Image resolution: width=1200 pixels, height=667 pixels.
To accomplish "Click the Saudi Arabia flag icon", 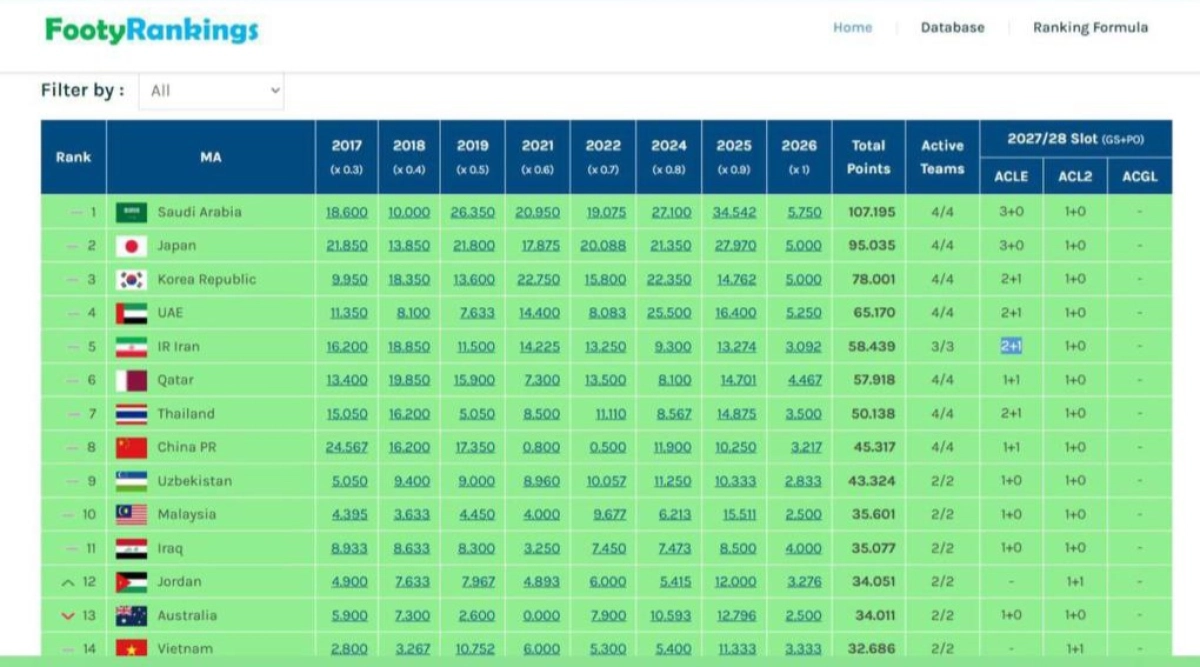I will [x=132, y=212].
